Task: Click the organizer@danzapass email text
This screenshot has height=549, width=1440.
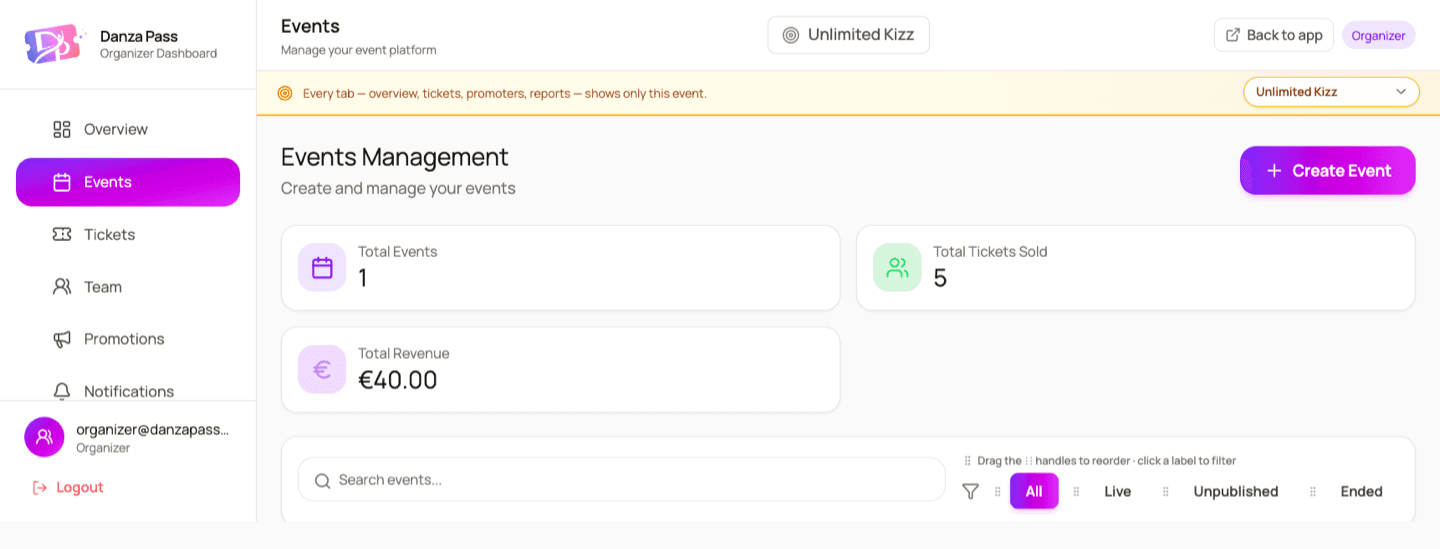Action: (153, 429)
